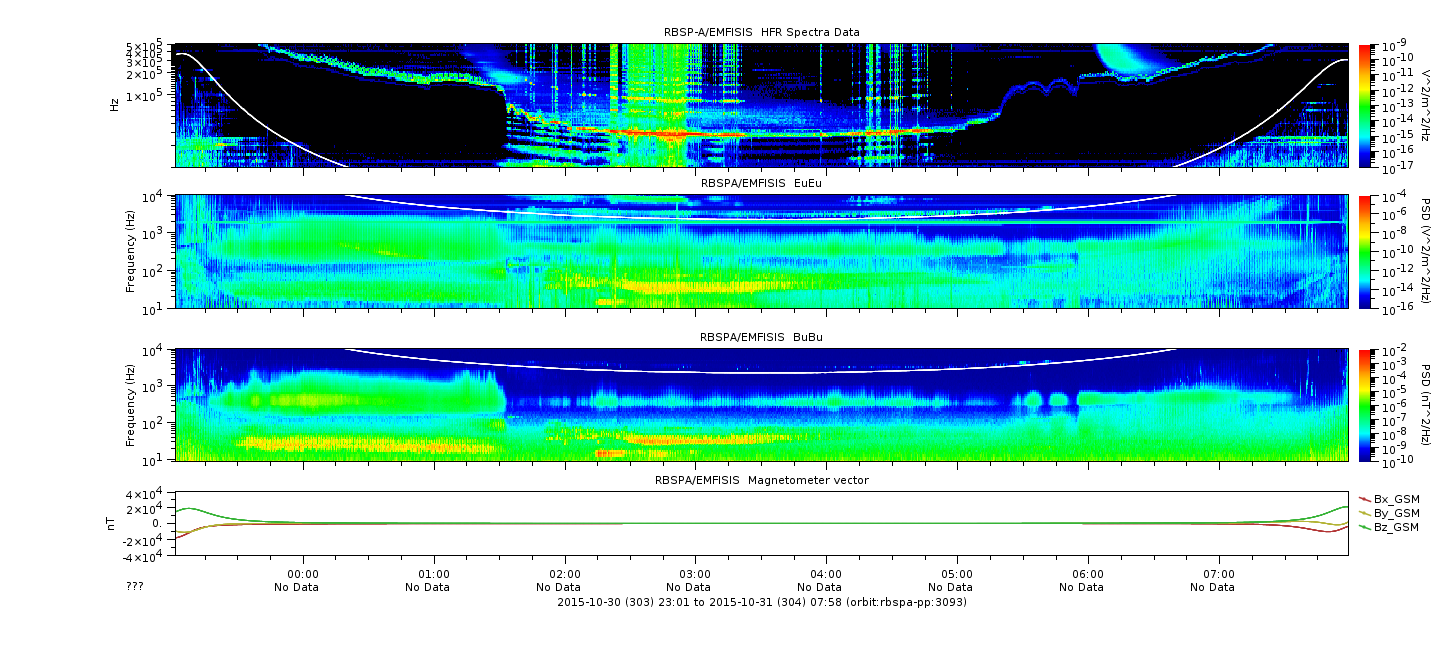Click the 05:00 time tick label
Screen dimensions: 1447x658
coord(957,574)
